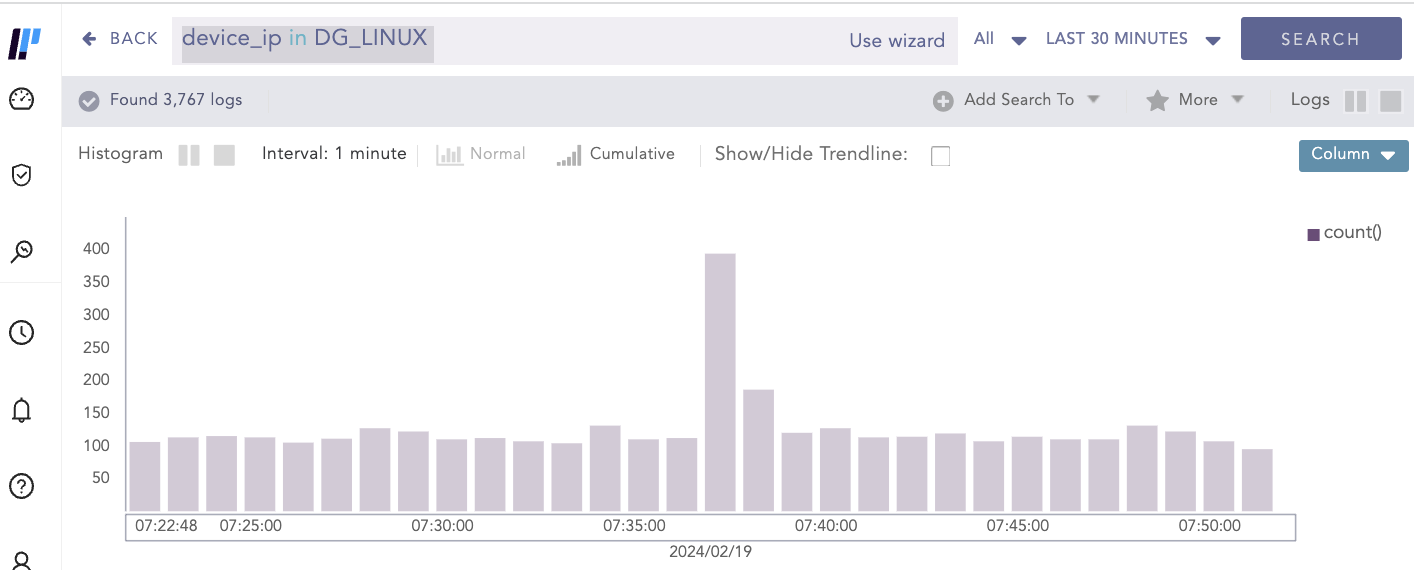Open the dashboard gauge icon in sidebar
The image size is (1414, 570).
click(x=22, y=99)
